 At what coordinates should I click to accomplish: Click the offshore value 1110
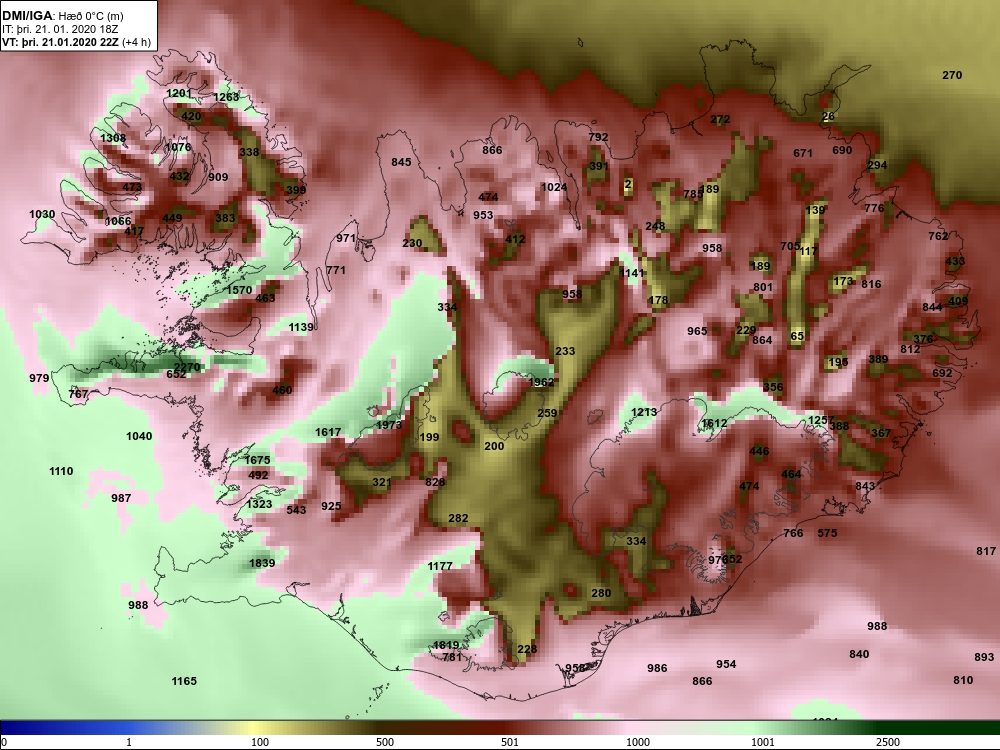click(61, 471)
